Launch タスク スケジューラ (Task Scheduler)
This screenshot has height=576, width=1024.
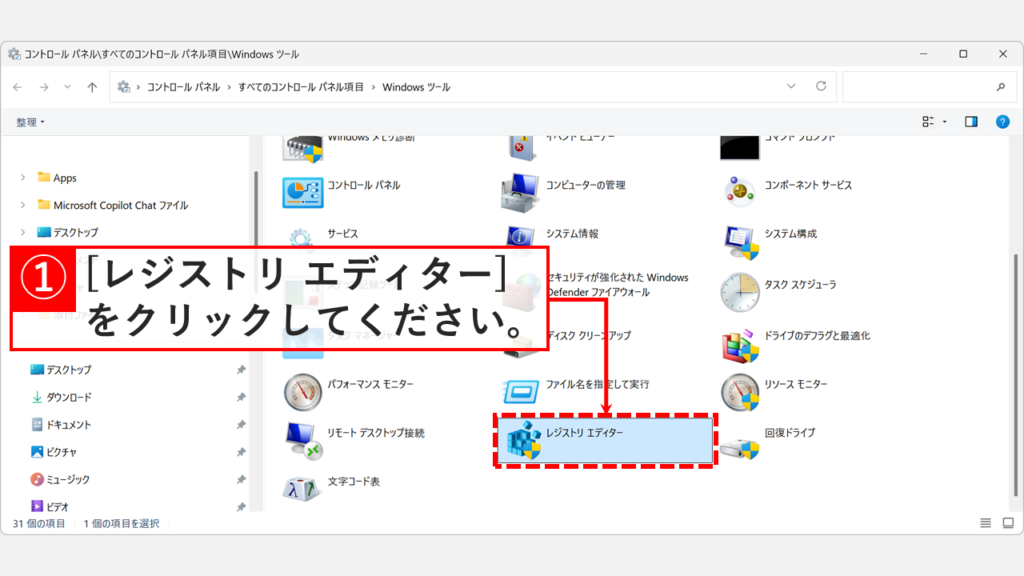800,285
